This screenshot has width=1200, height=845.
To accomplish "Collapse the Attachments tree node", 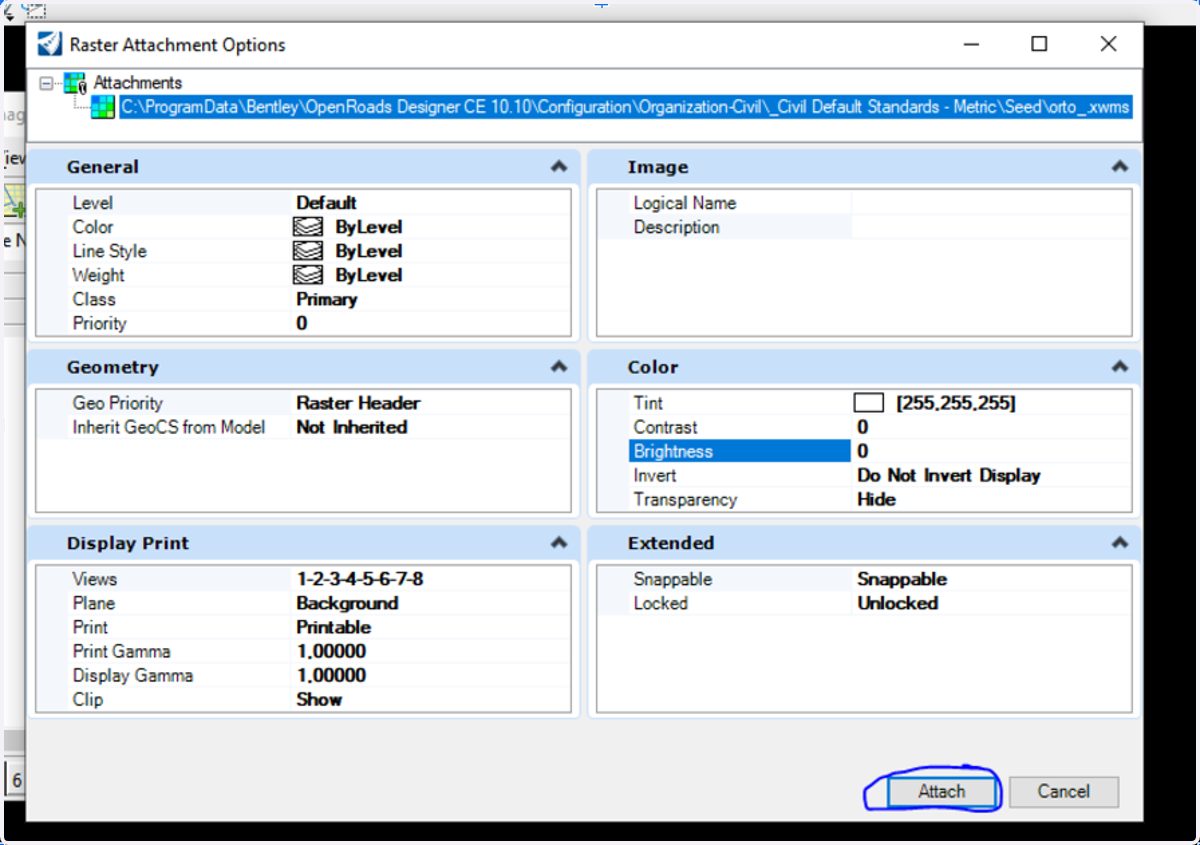I will click(45, 84).
